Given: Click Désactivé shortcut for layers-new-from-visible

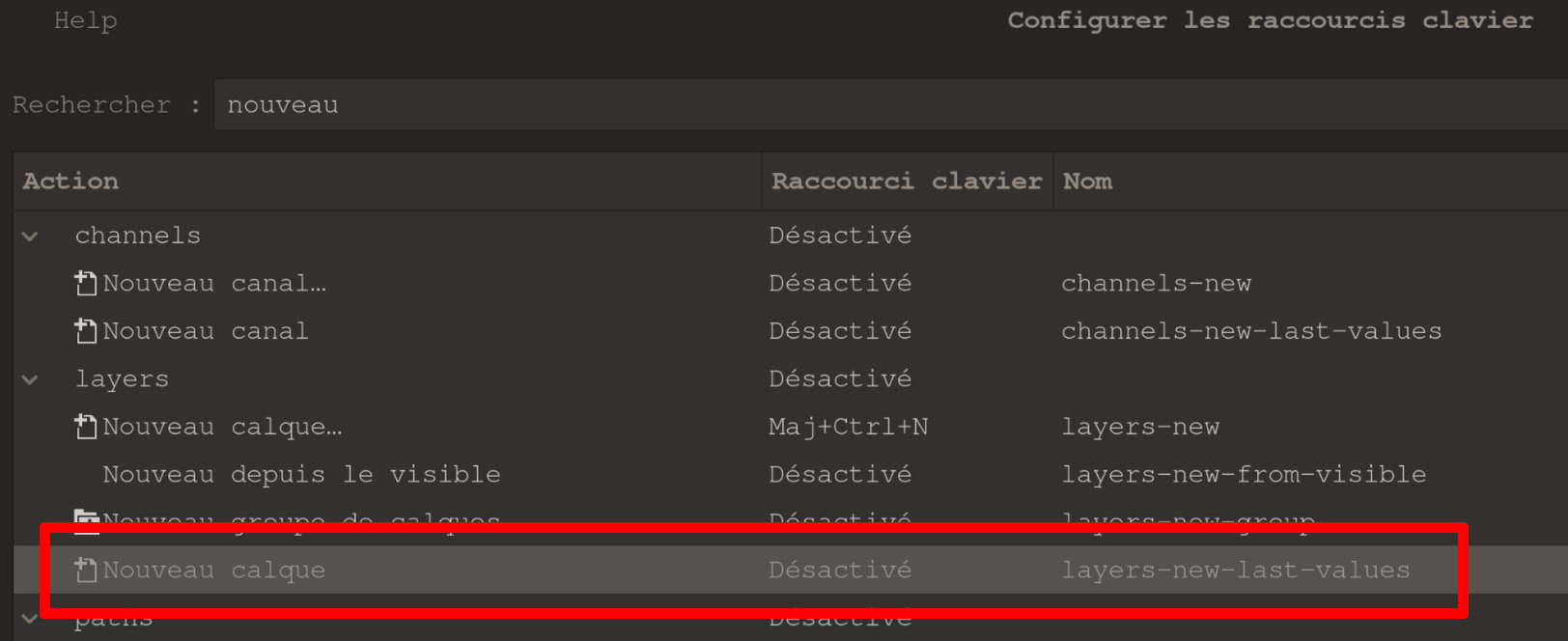Looking at the screenshot, I should tap(839, 475).
